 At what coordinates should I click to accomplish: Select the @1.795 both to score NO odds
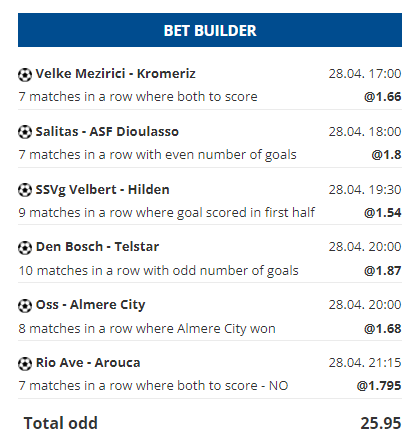point(379,386)
